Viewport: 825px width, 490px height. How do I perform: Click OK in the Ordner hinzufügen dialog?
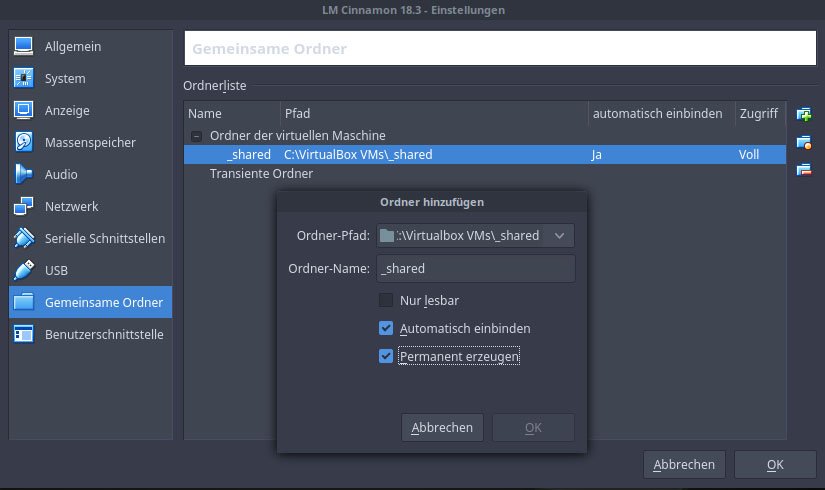point(533,427)
